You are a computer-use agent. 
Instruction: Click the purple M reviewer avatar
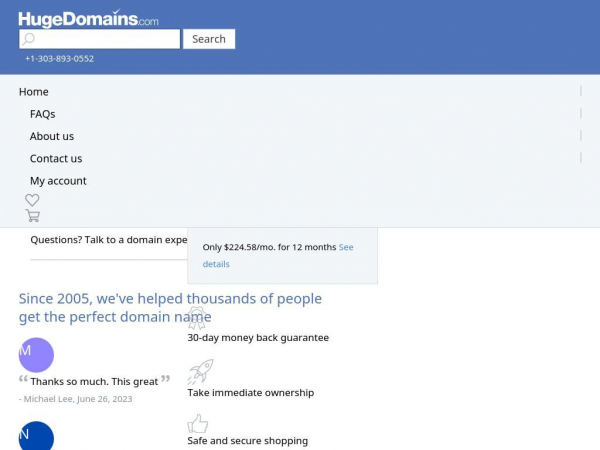(x=36, y=355)
